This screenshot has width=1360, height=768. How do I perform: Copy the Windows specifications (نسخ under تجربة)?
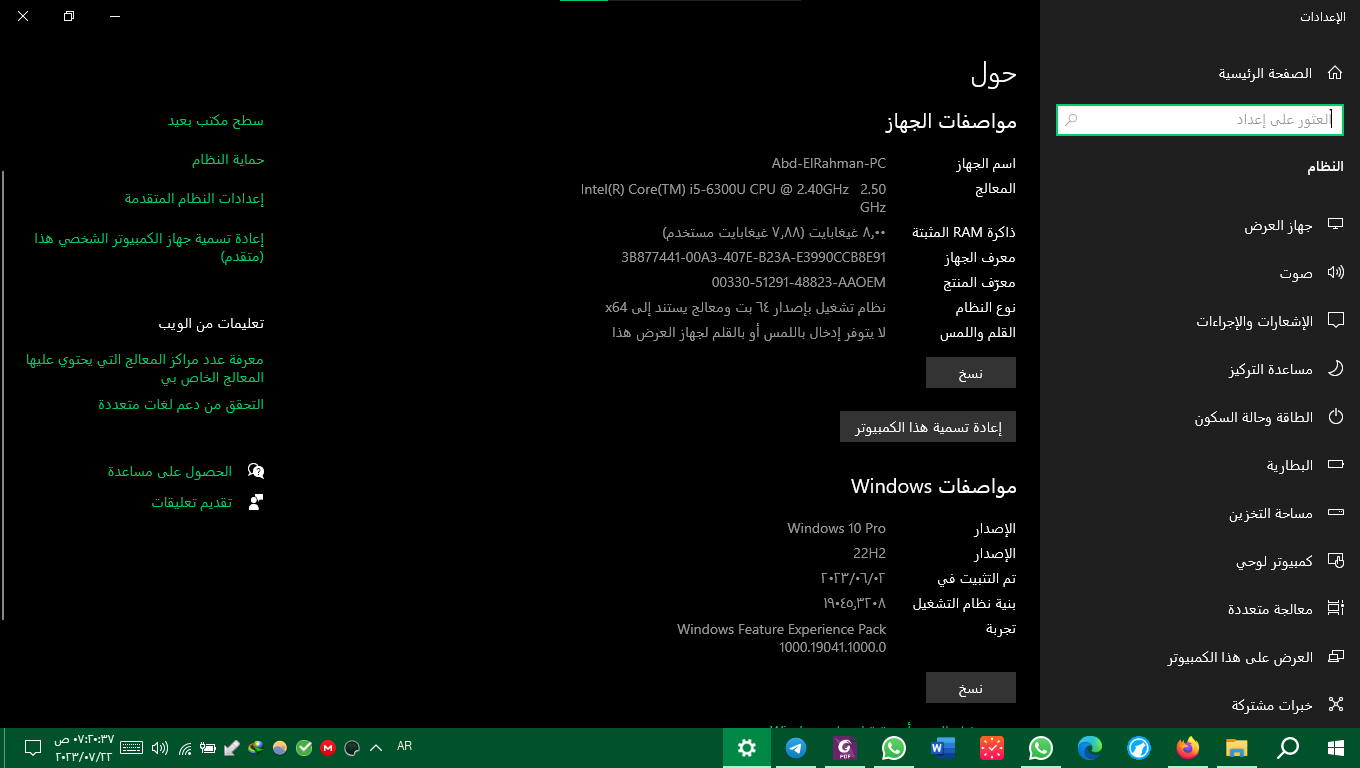click(x=971, y=688)
